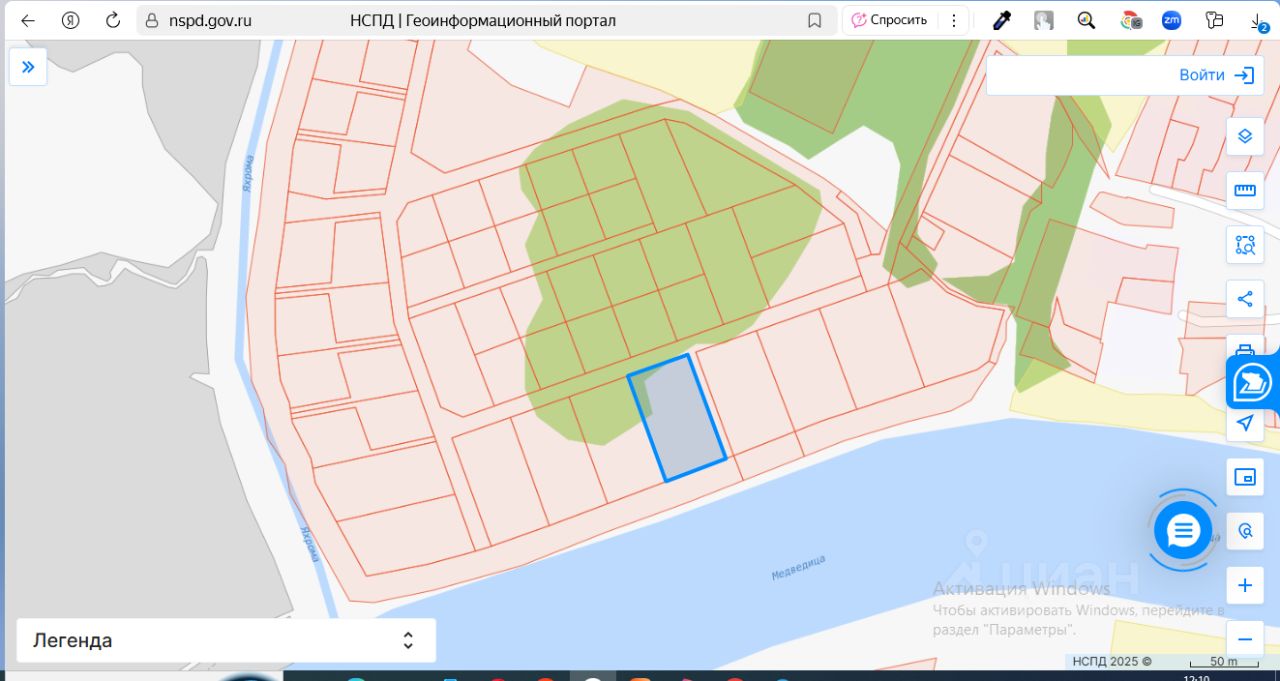Open the overview mini-map tool
1280x681 pixels.
pyautogui.click(x=1245, y=477)
